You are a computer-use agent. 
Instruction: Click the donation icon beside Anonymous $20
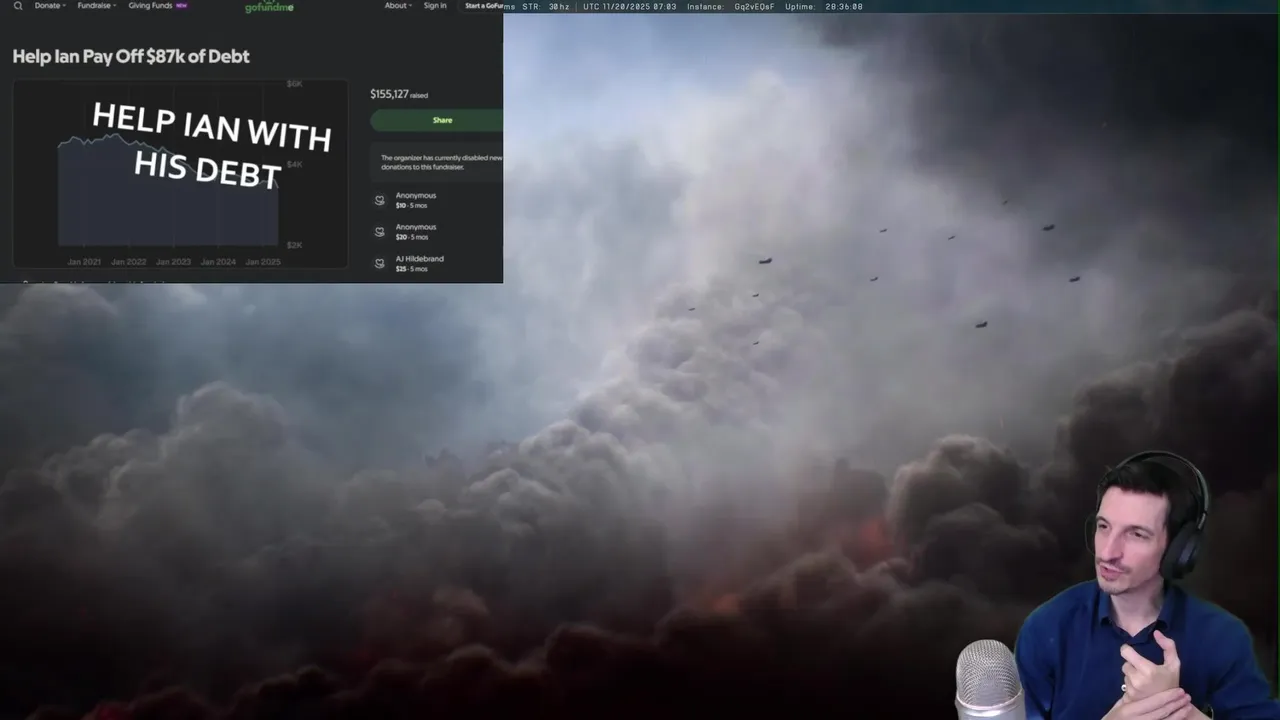[380, 232]
